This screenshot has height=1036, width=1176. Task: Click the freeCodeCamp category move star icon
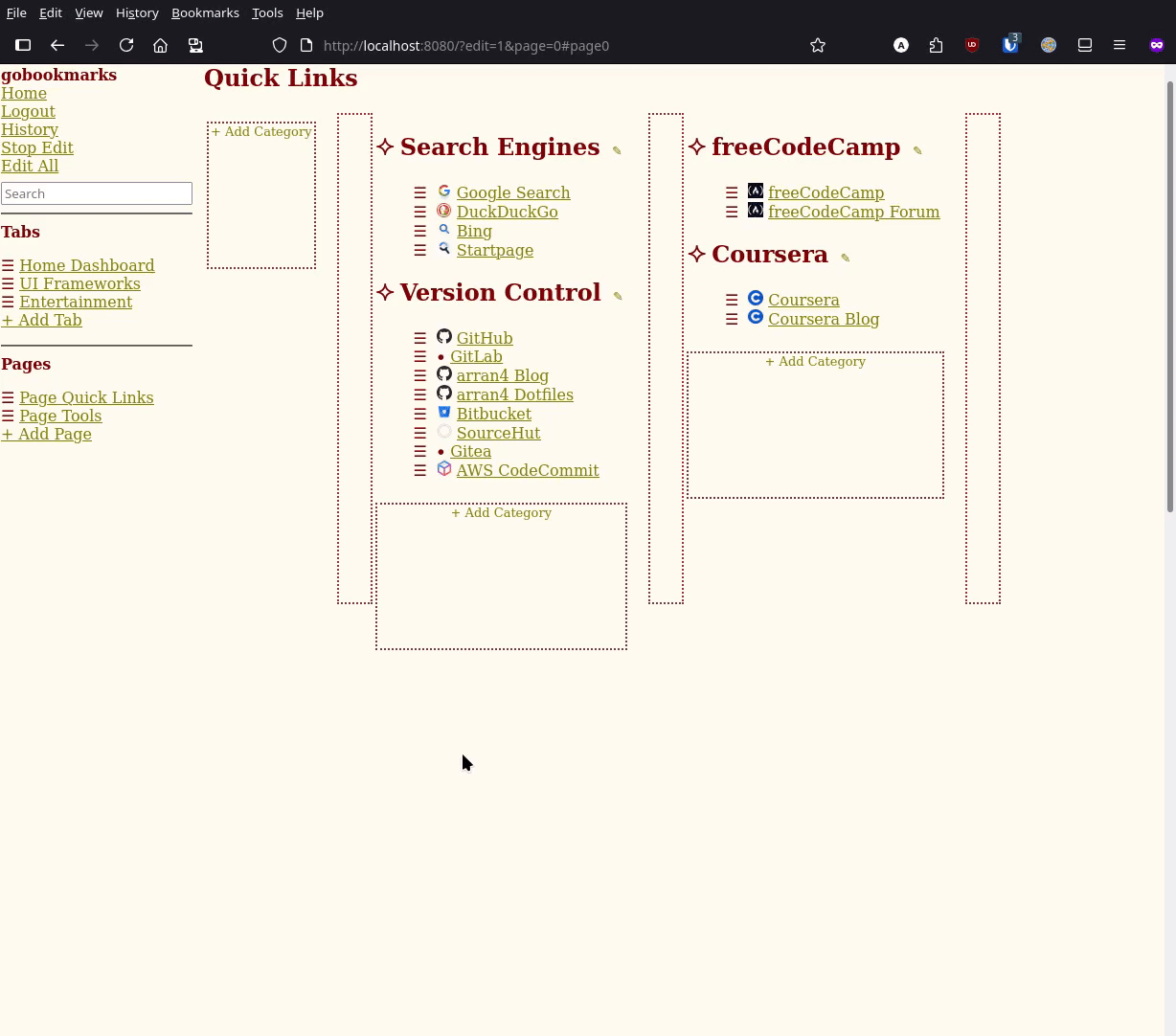(x=697, y=146)
